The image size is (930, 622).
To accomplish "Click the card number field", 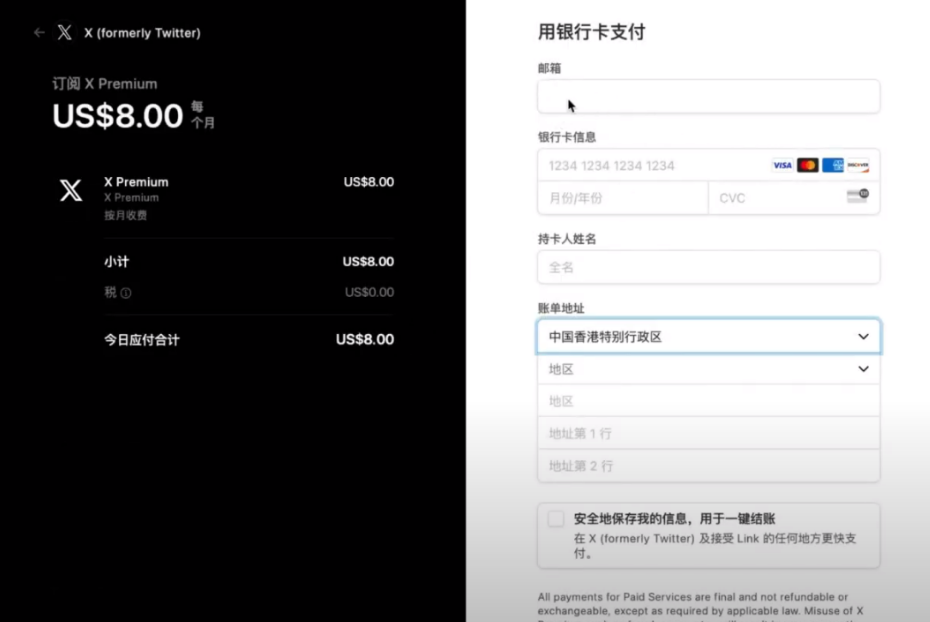I will click(x=650, y=166).
